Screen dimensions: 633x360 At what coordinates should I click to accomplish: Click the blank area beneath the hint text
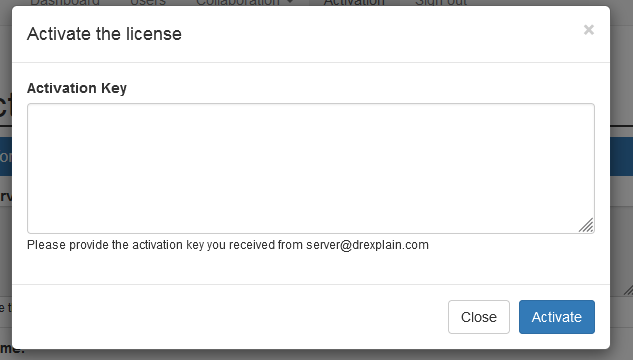[x=311, y=268]
